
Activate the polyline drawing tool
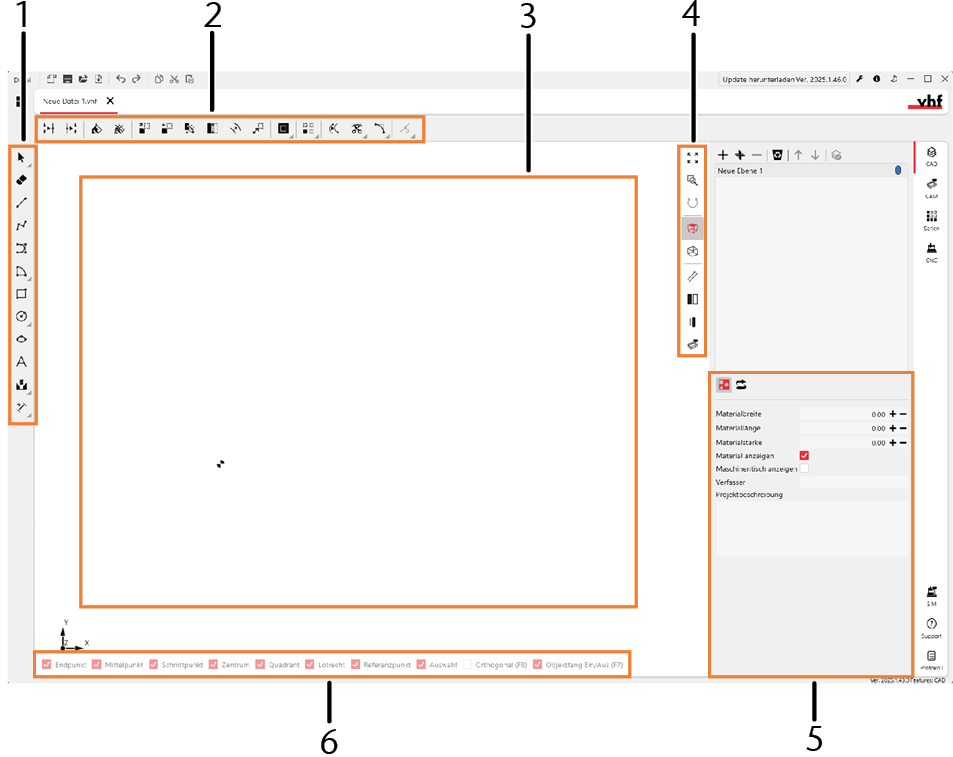coord(21,225)
